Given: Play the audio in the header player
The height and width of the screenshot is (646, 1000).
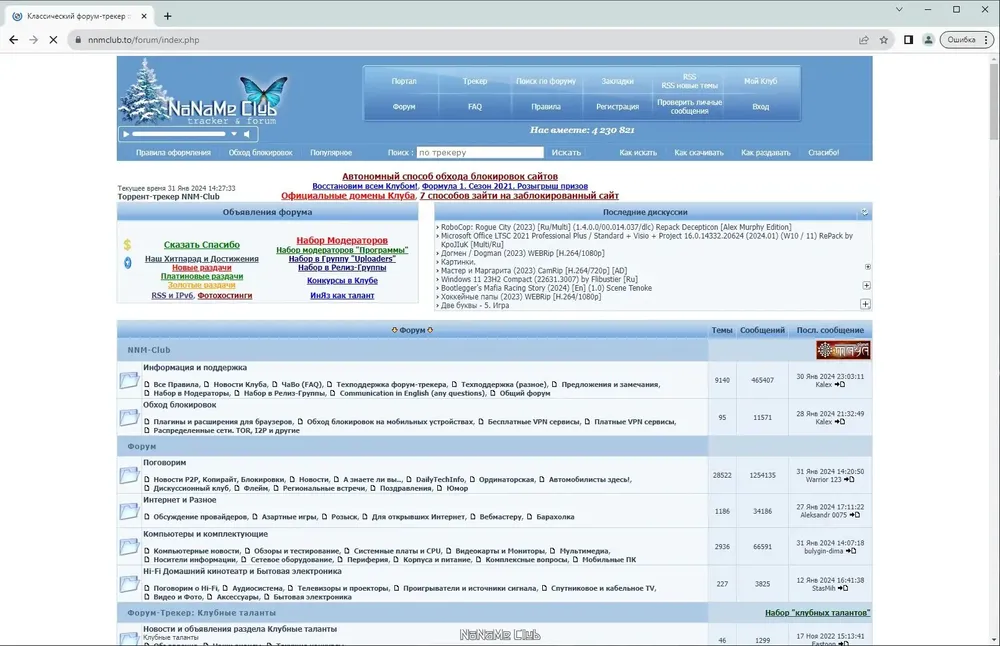Looking at the screenshot, I should 126,134.
